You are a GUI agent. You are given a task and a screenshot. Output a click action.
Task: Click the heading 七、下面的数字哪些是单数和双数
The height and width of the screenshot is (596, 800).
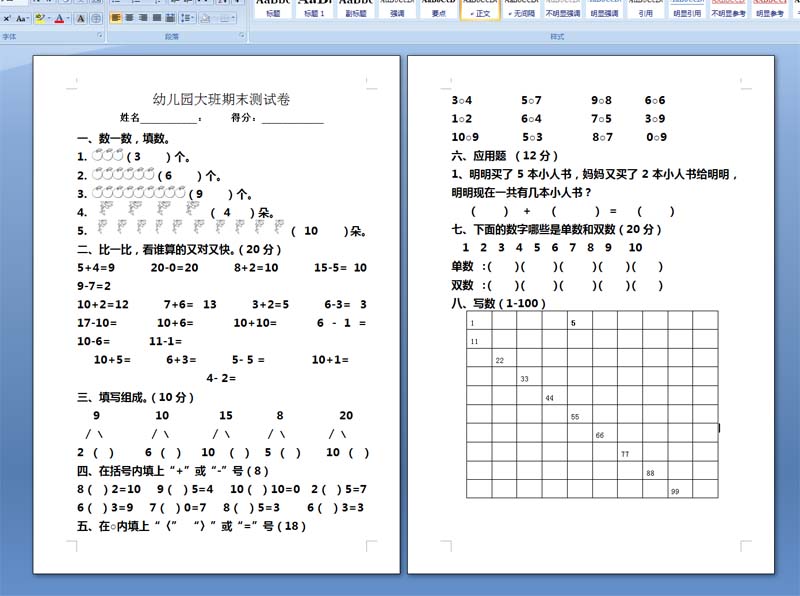coord(557,230)
